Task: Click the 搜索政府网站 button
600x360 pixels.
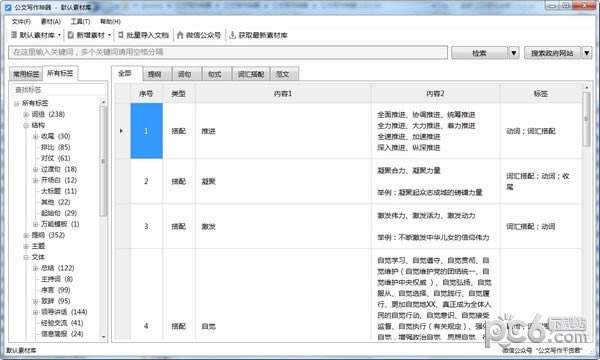Action: [x=553, y=53]
